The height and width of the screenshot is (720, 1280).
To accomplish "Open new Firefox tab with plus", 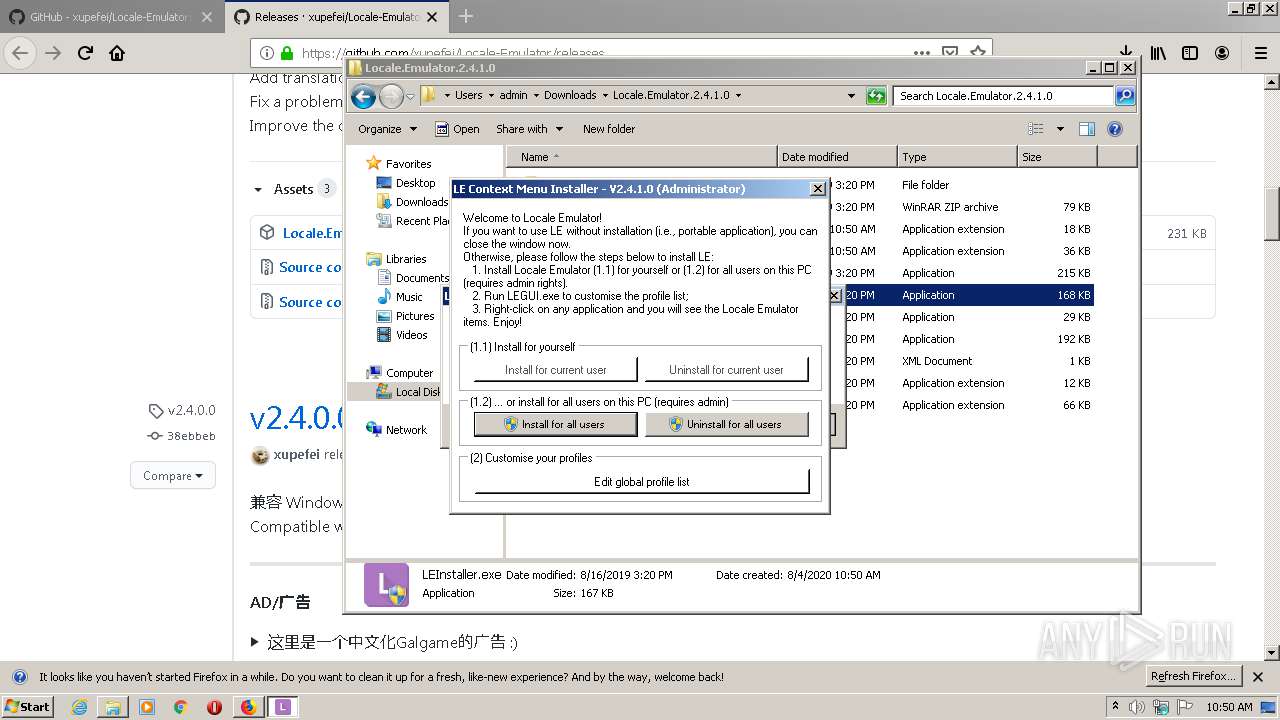I will click(x=465, y=16).
